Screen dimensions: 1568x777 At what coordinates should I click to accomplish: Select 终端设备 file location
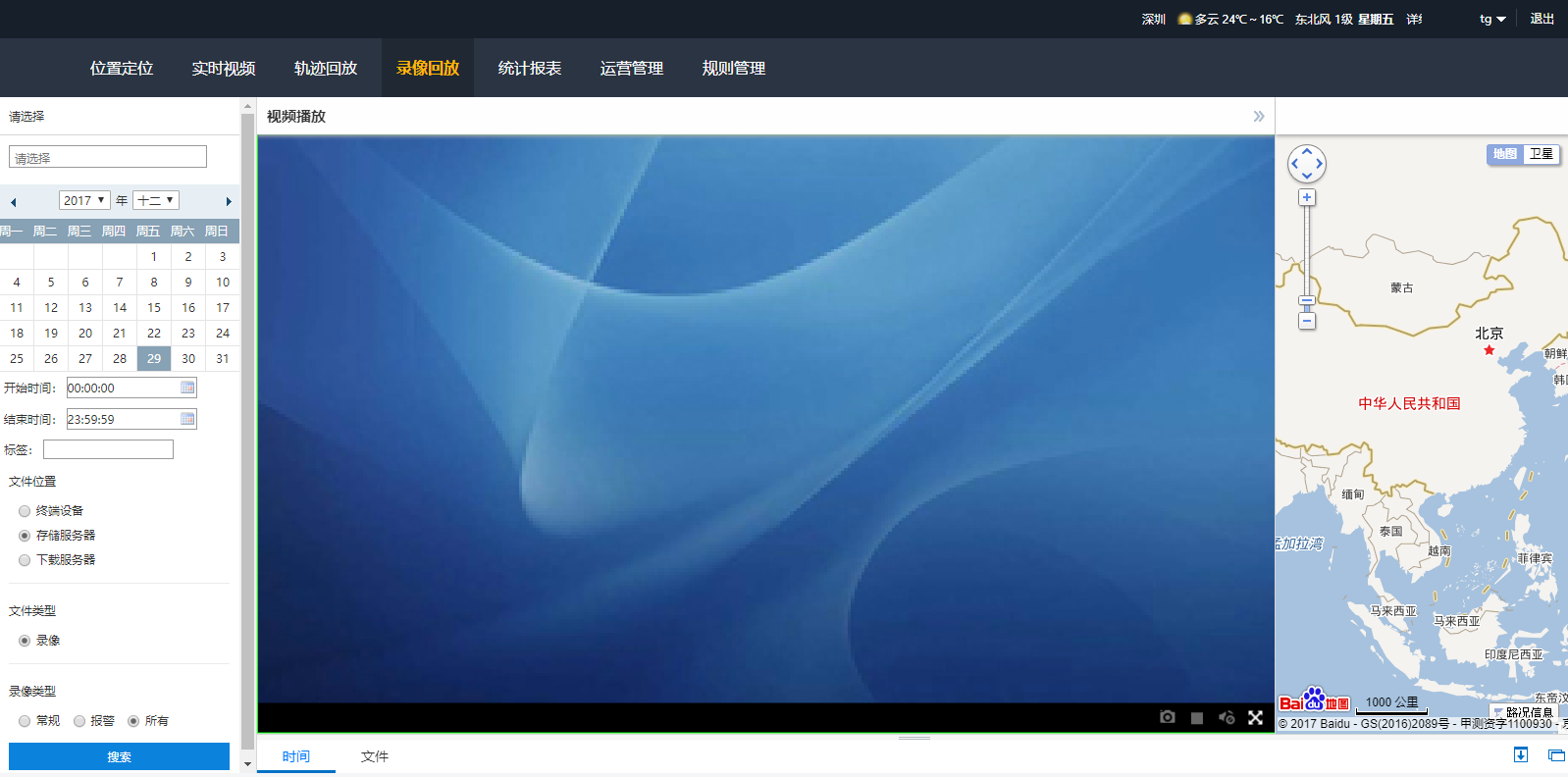(25, 511)
